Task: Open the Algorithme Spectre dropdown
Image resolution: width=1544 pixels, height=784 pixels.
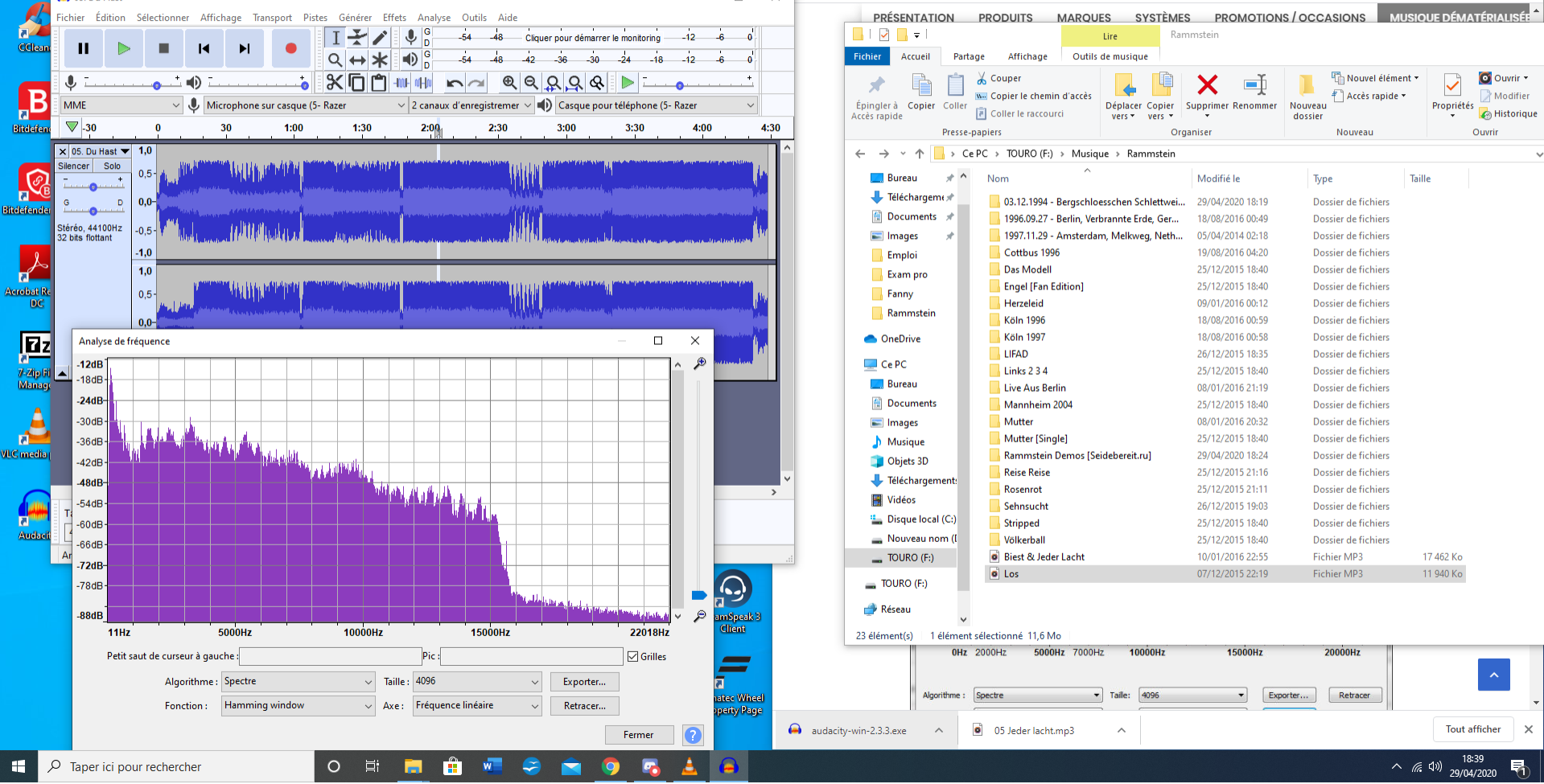Action: (299, 682)
